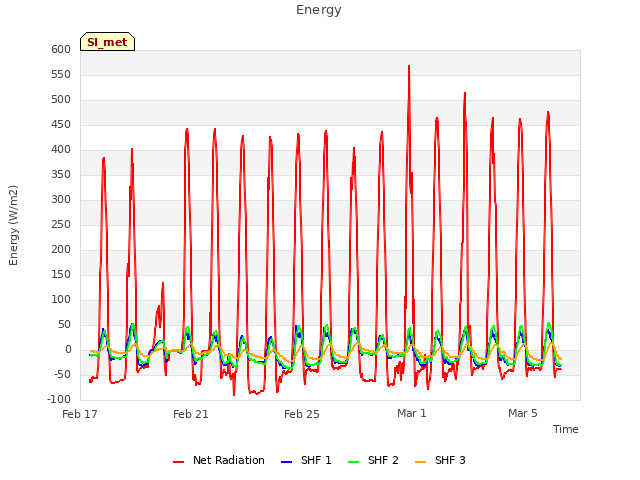
Task: Click the Mar 5 x-axis label
Action: pos(523,413)
